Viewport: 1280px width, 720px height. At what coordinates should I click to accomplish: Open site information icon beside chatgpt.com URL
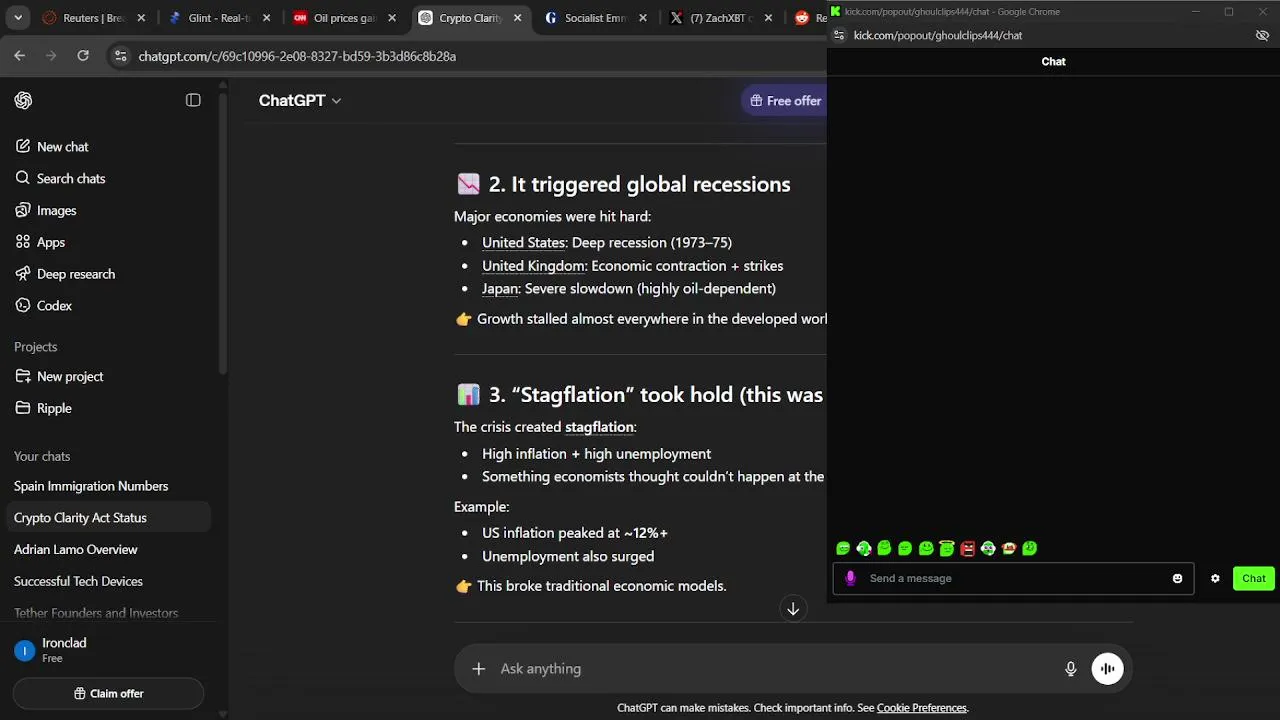pyautogui.click(x=120, y=56)
